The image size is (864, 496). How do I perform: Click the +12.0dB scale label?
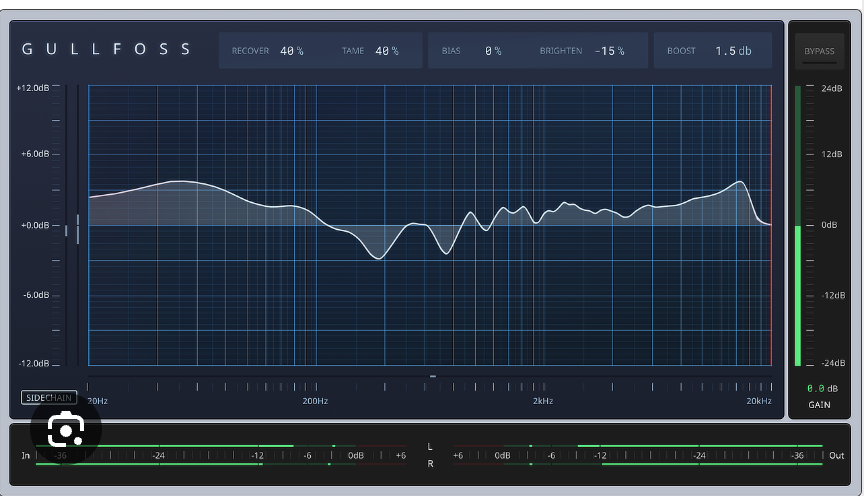tap(33, 88)
